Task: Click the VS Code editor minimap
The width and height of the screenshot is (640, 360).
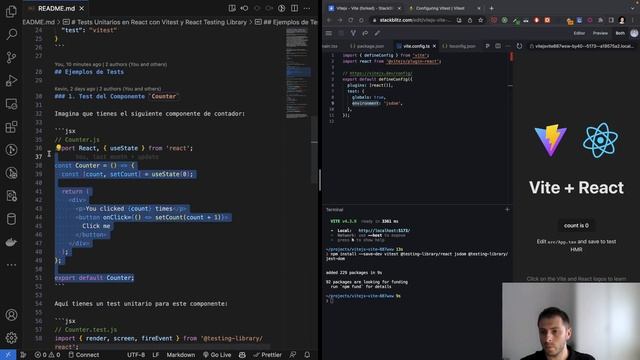Action: pyautogui.click(x=298, y=73)
